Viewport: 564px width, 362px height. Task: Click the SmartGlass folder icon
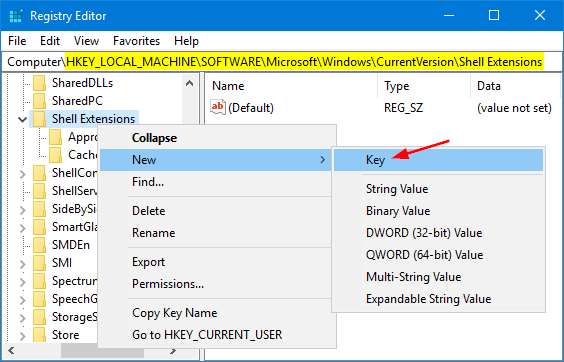[40, 227]
